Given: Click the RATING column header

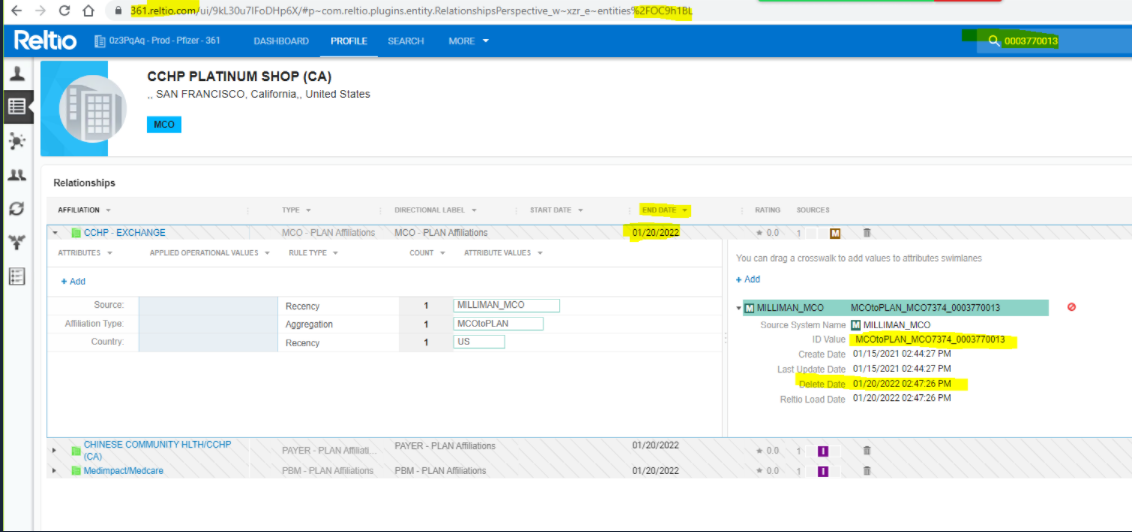Looking at the screenshot, I should pos(767,210).
